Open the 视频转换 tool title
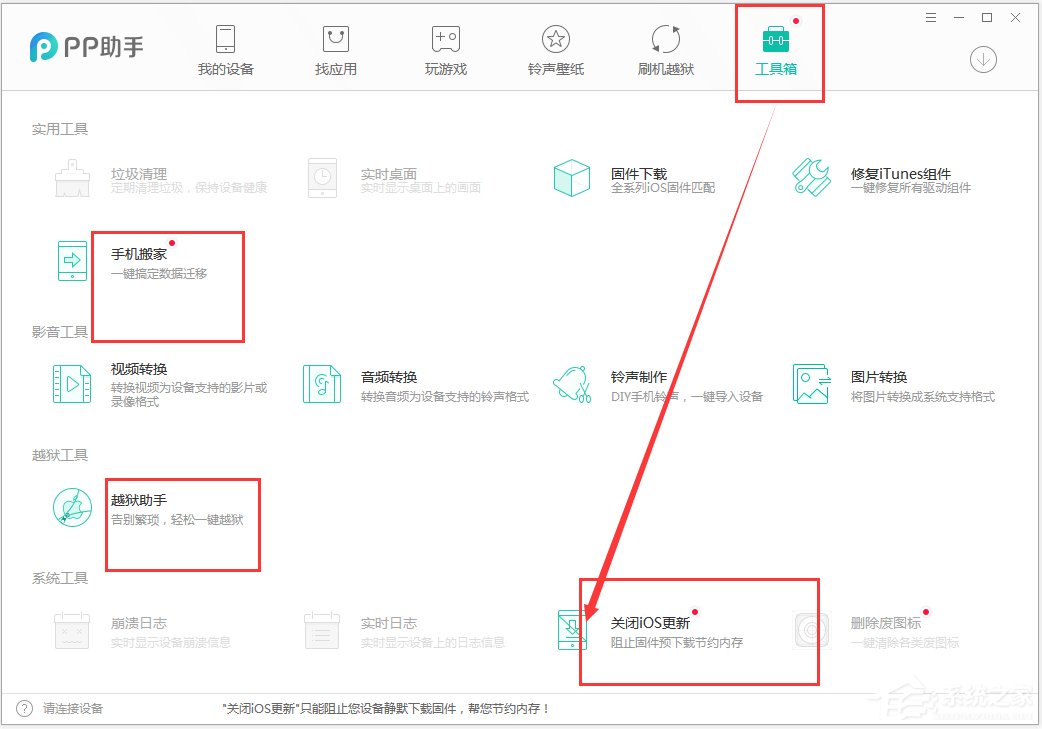Viewport: 1042px width, 729px height. click(x=139, y=369)
